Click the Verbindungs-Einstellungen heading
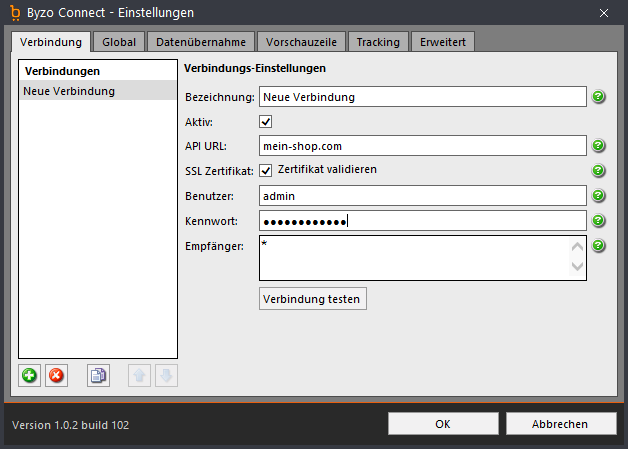This screenshot has height=449, width=628. pos(255,68)
